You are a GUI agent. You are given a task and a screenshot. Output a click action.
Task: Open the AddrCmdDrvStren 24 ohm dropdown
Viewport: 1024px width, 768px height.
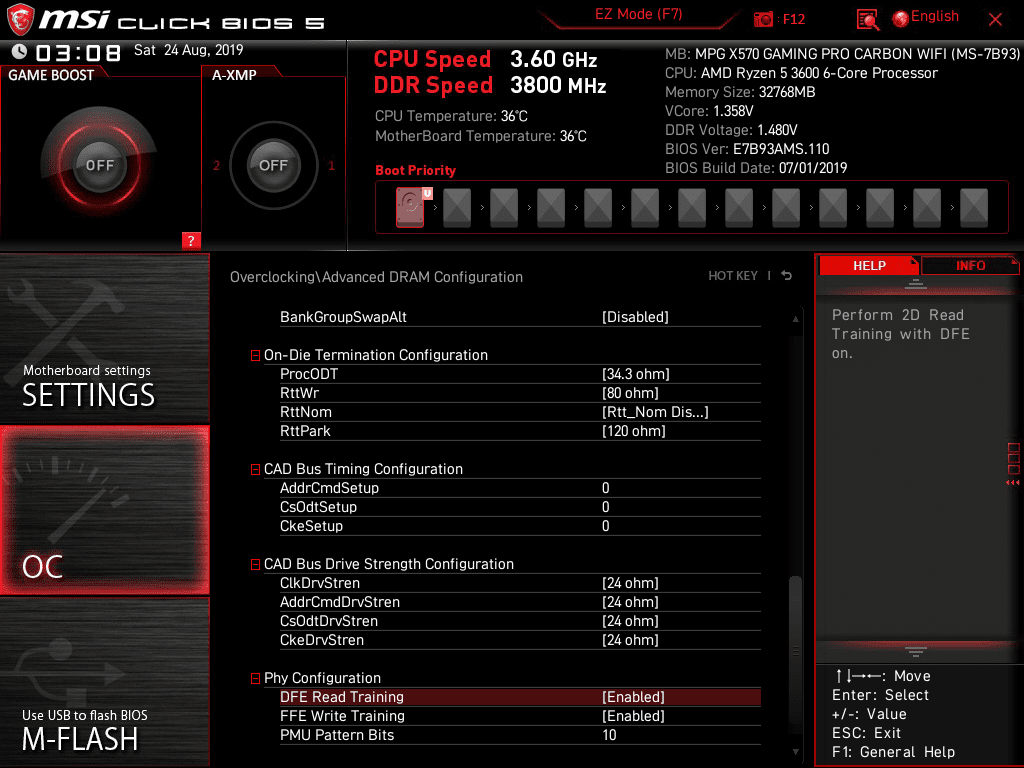coord(630,602)
